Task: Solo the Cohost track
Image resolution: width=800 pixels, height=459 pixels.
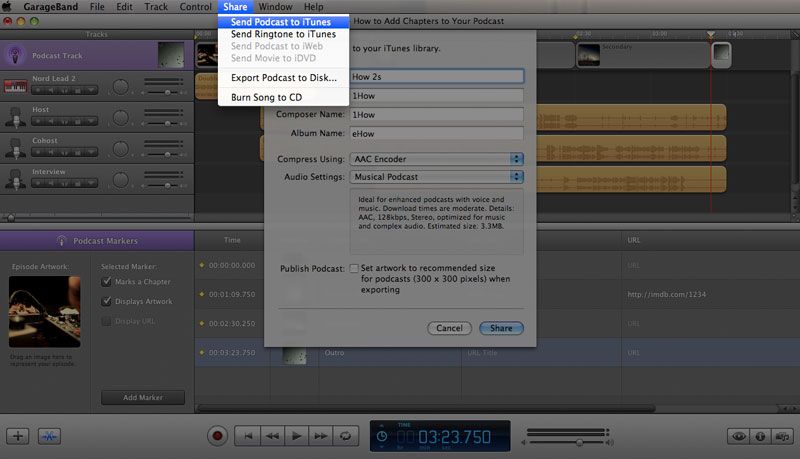Action: pos(64,152)
